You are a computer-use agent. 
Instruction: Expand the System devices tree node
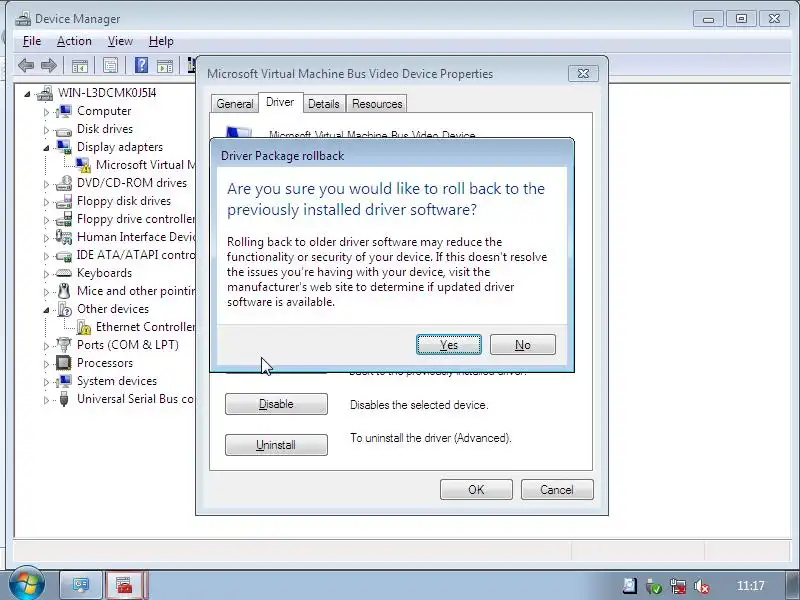[x=46, y=382]
